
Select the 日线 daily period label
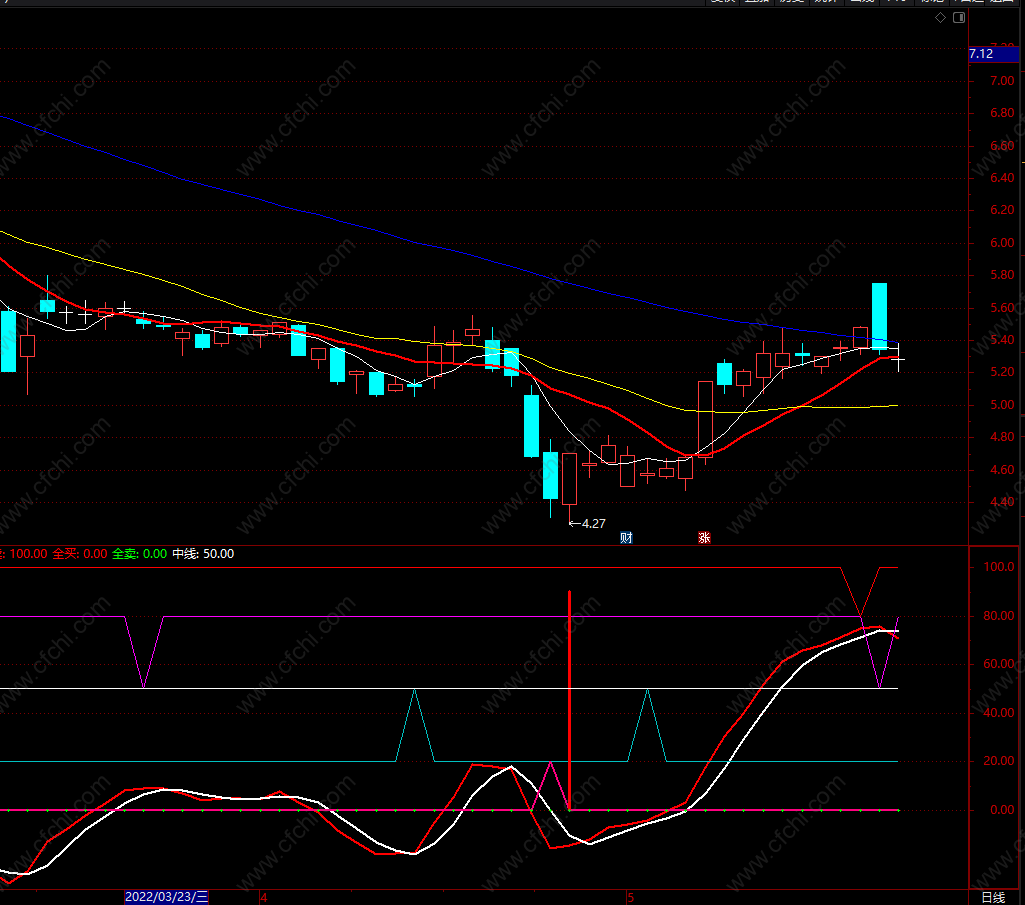tap(993, 897)
